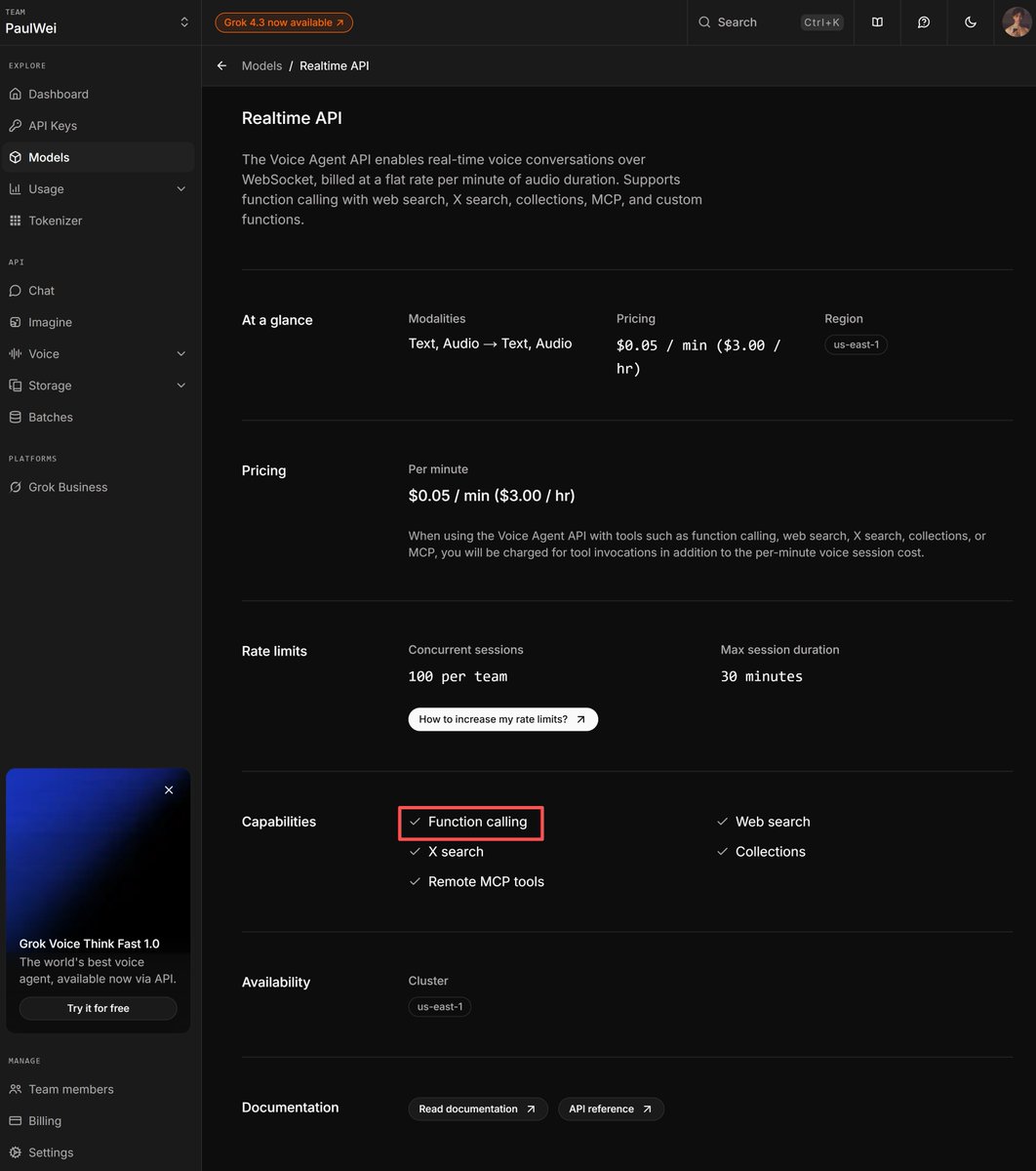This screenshot has height=1171, width=1036.
Task: Click the 100 per team value
Action: [x=458, y=676]
